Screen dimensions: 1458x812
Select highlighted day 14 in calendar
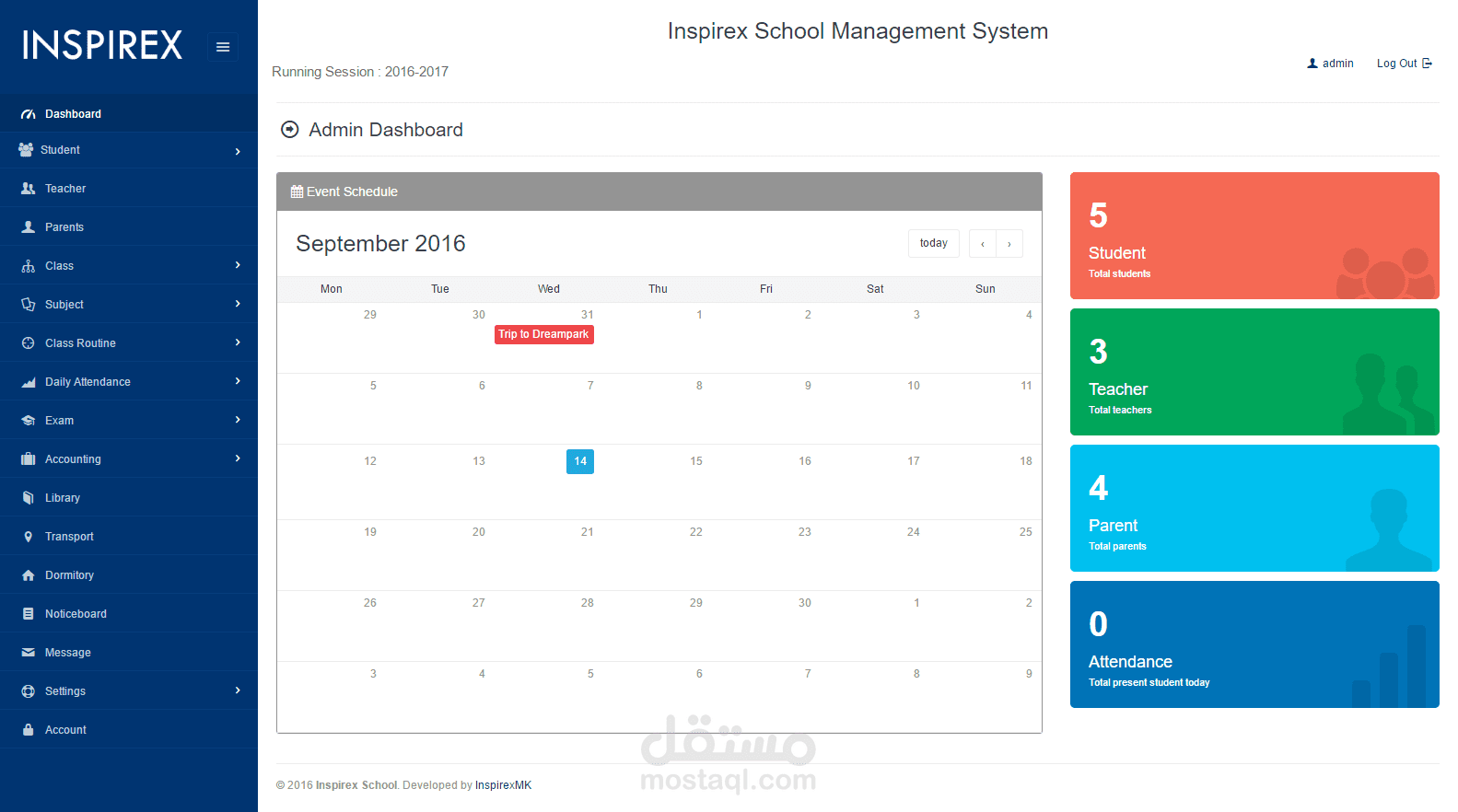(x=580, y=461)
